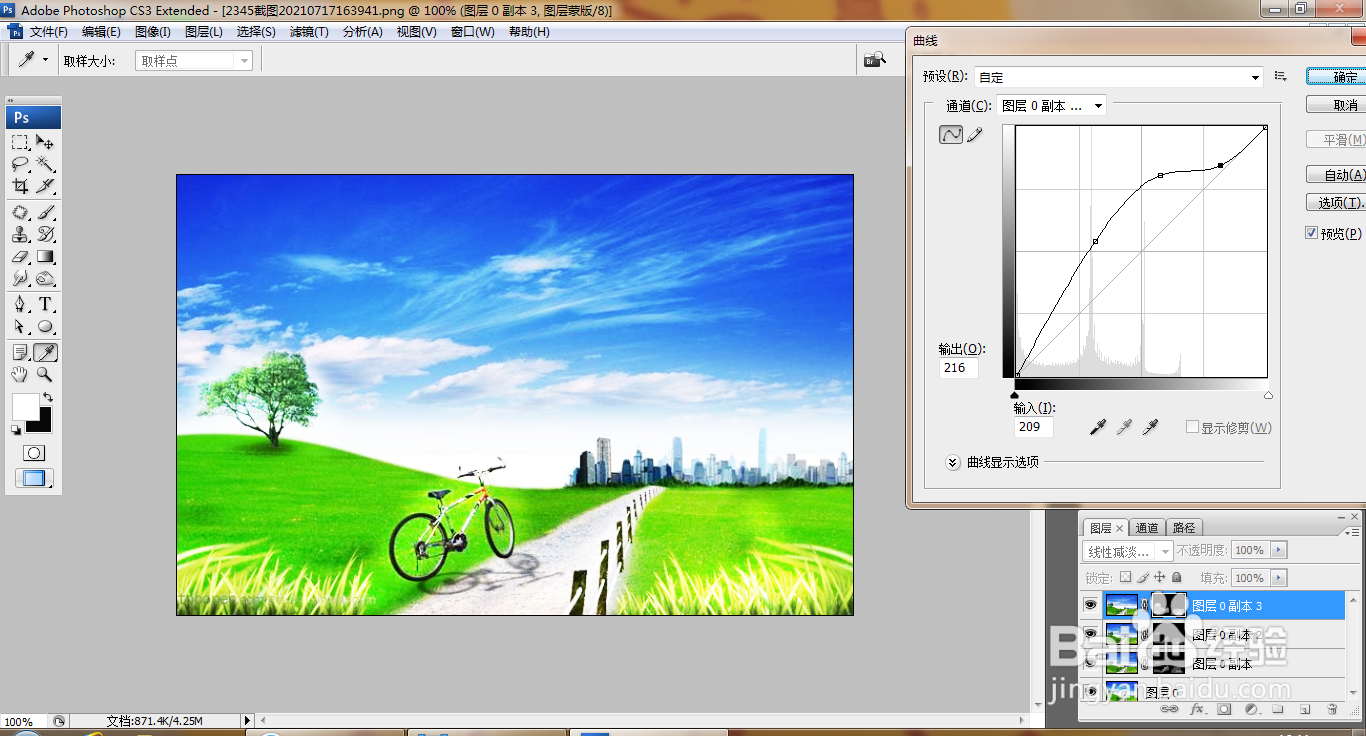
Task: Select the Horizontal Type tool
Action: [45, 304]
